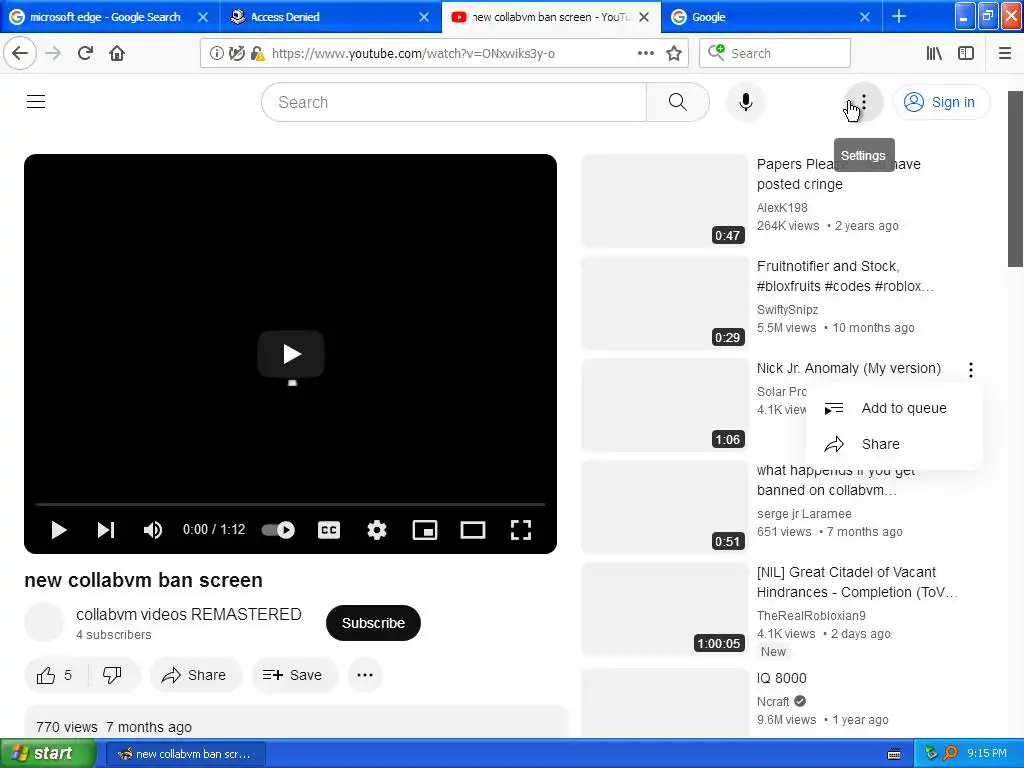Close the YouTube tab
Image resolution: width=1024 pixels, height=768 pixels.
(644, 17)
